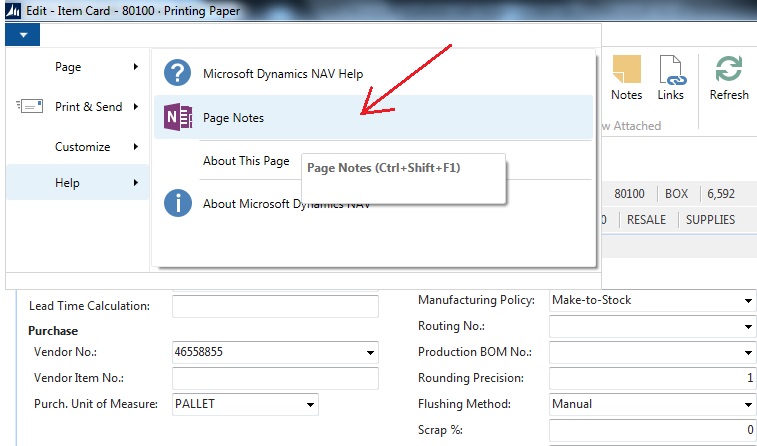Open the Vendor No. dropdown
The image size is (757, 446).
point(370,352)
